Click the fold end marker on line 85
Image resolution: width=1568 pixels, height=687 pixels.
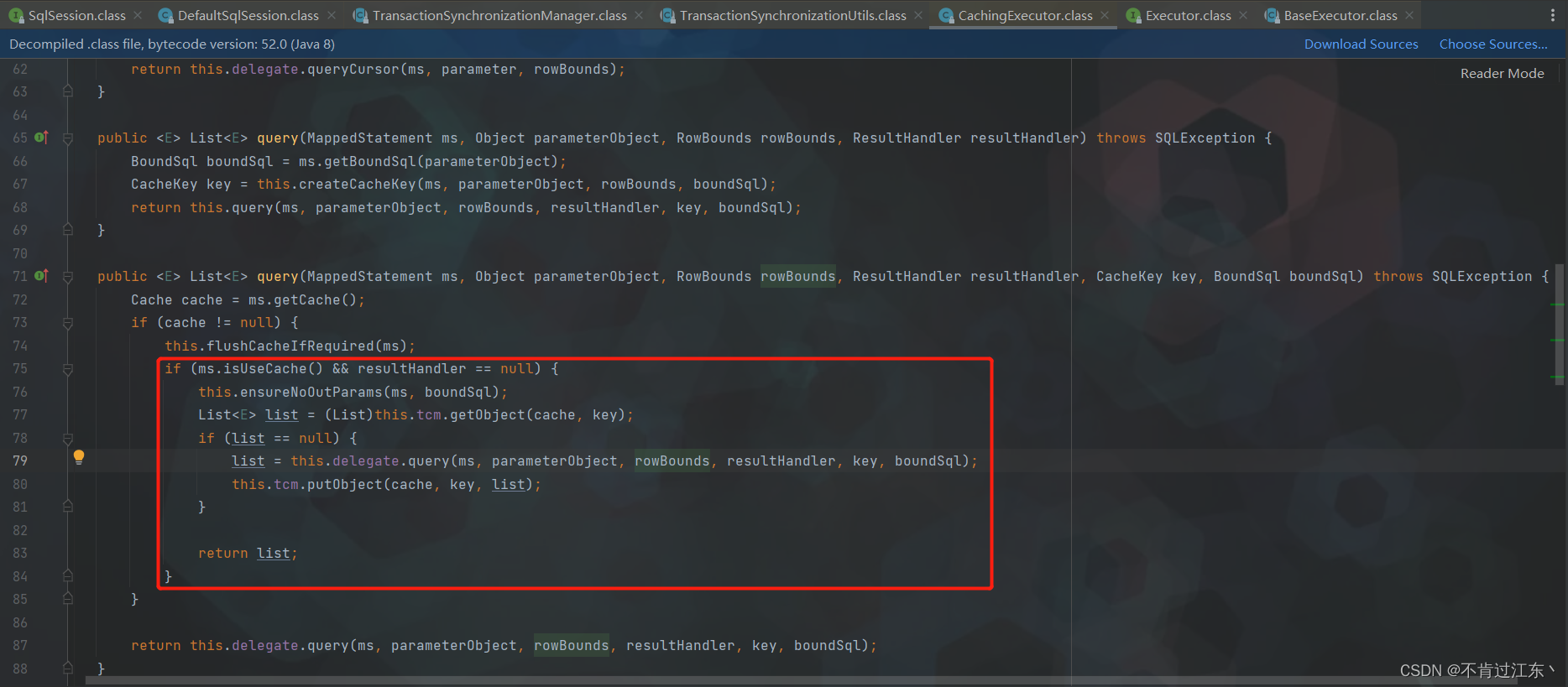tap(68, 599)
